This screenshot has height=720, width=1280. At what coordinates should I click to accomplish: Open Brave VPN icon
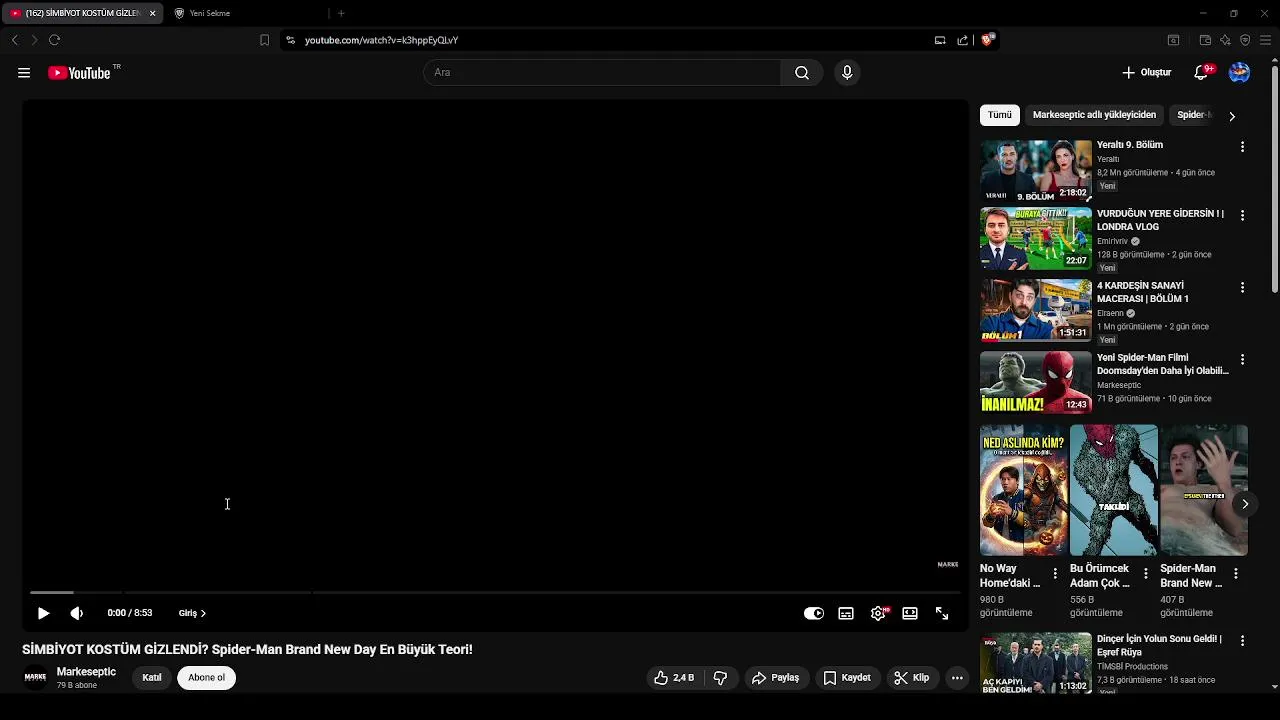tap(1245, 40)
